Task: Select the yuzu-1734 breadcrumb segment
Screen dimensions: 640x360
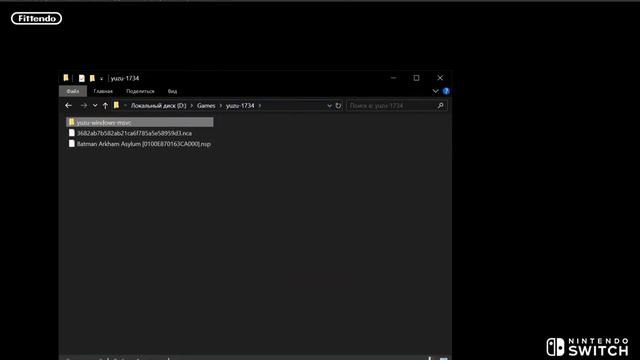Action: 240,106
